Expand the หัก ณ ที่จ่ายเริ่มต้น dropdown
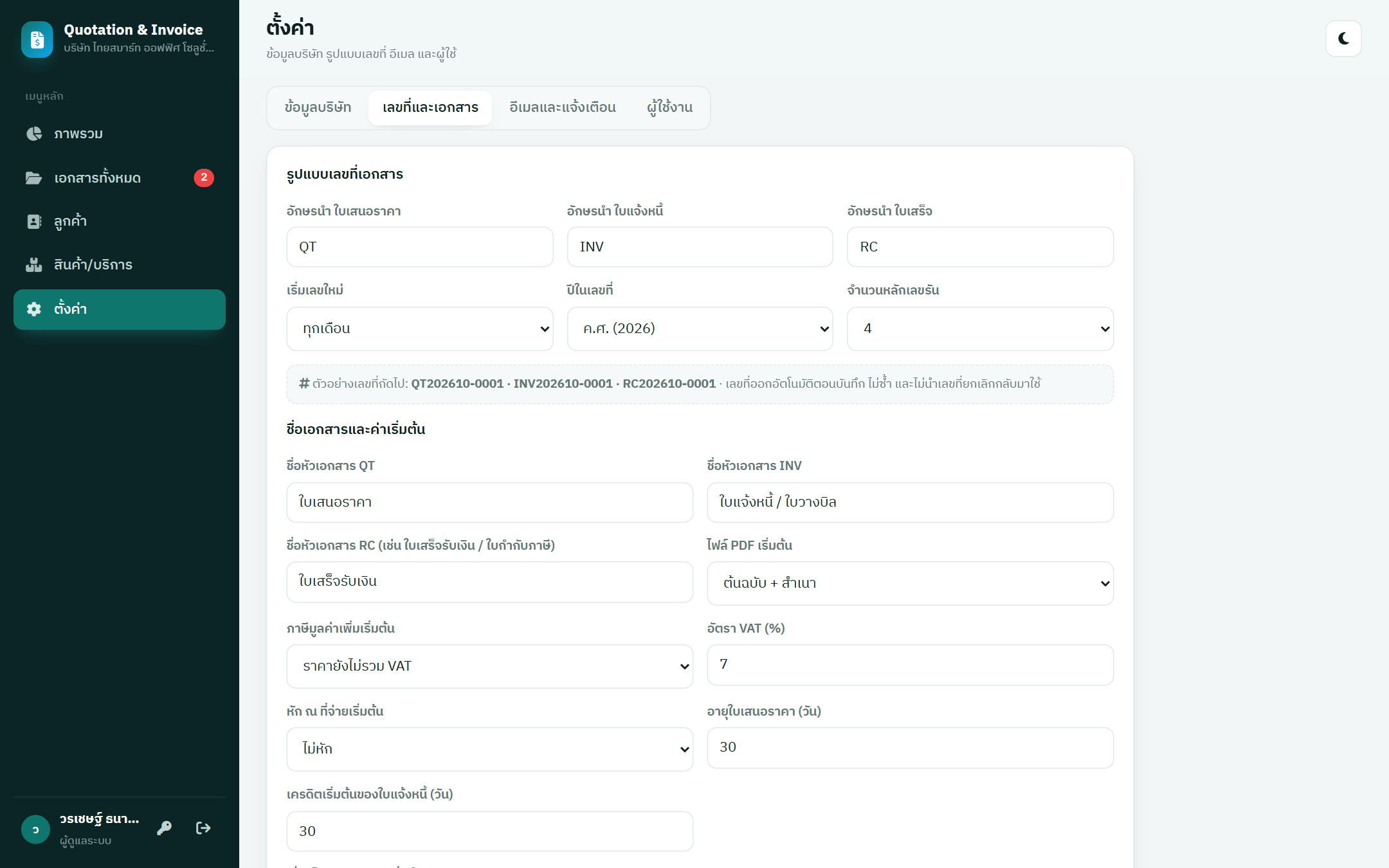The image size is (1389, 868). pyautogui.click(x=490, y=749)
